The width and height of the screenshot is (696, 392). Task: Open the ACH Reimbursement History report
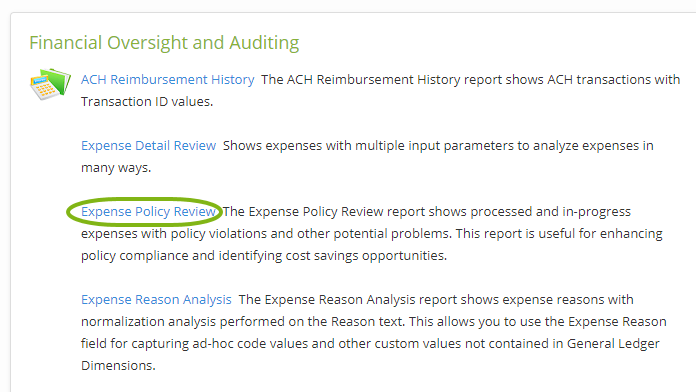167,79
